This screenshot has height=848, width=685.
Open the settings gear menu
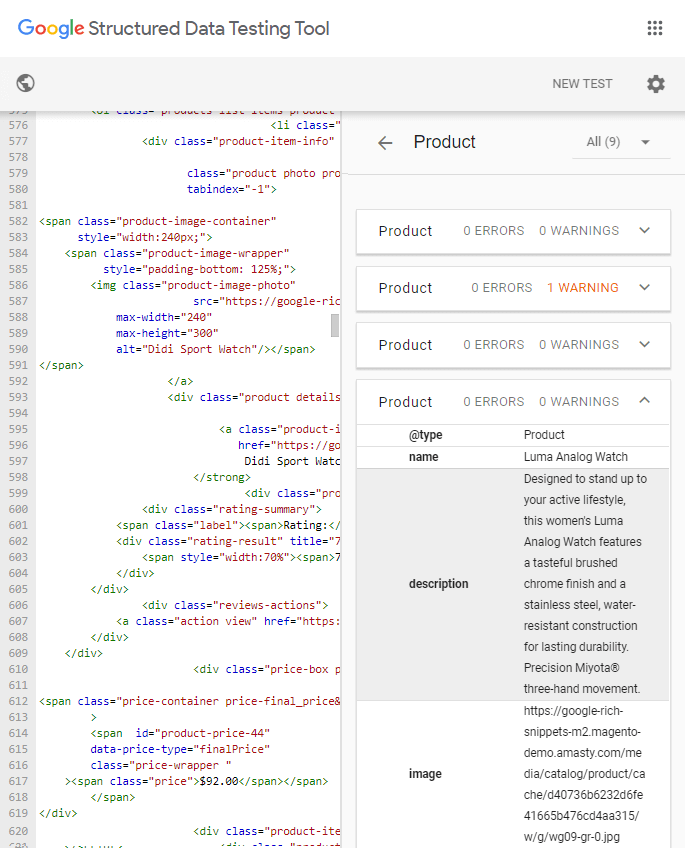(x=655, y=84)
